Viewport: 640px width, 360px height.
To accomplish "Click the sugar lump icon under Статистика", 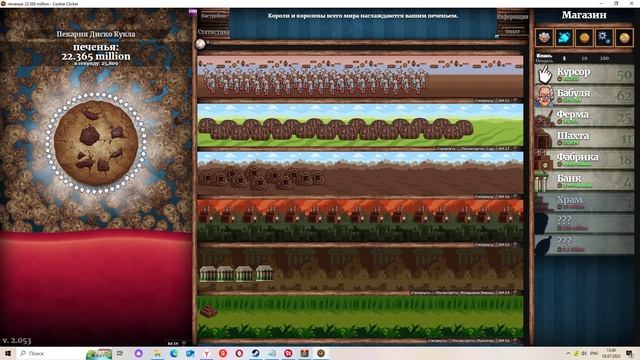I will tap(200, 44).
